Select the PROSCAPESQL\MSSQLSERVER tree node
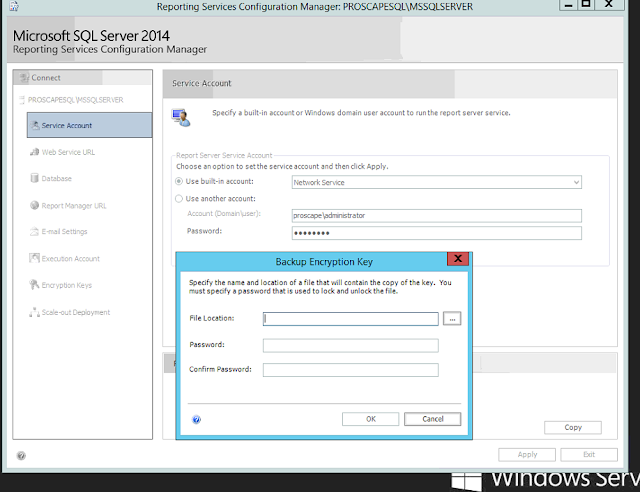 [x=76, y=100]
